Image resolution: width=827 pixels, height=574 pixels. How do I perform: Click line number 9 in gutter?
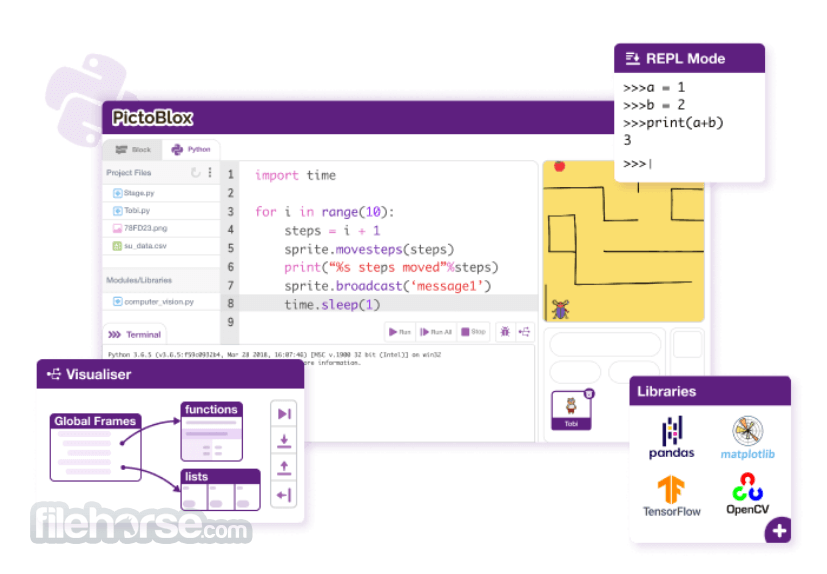tap(230, 322)
